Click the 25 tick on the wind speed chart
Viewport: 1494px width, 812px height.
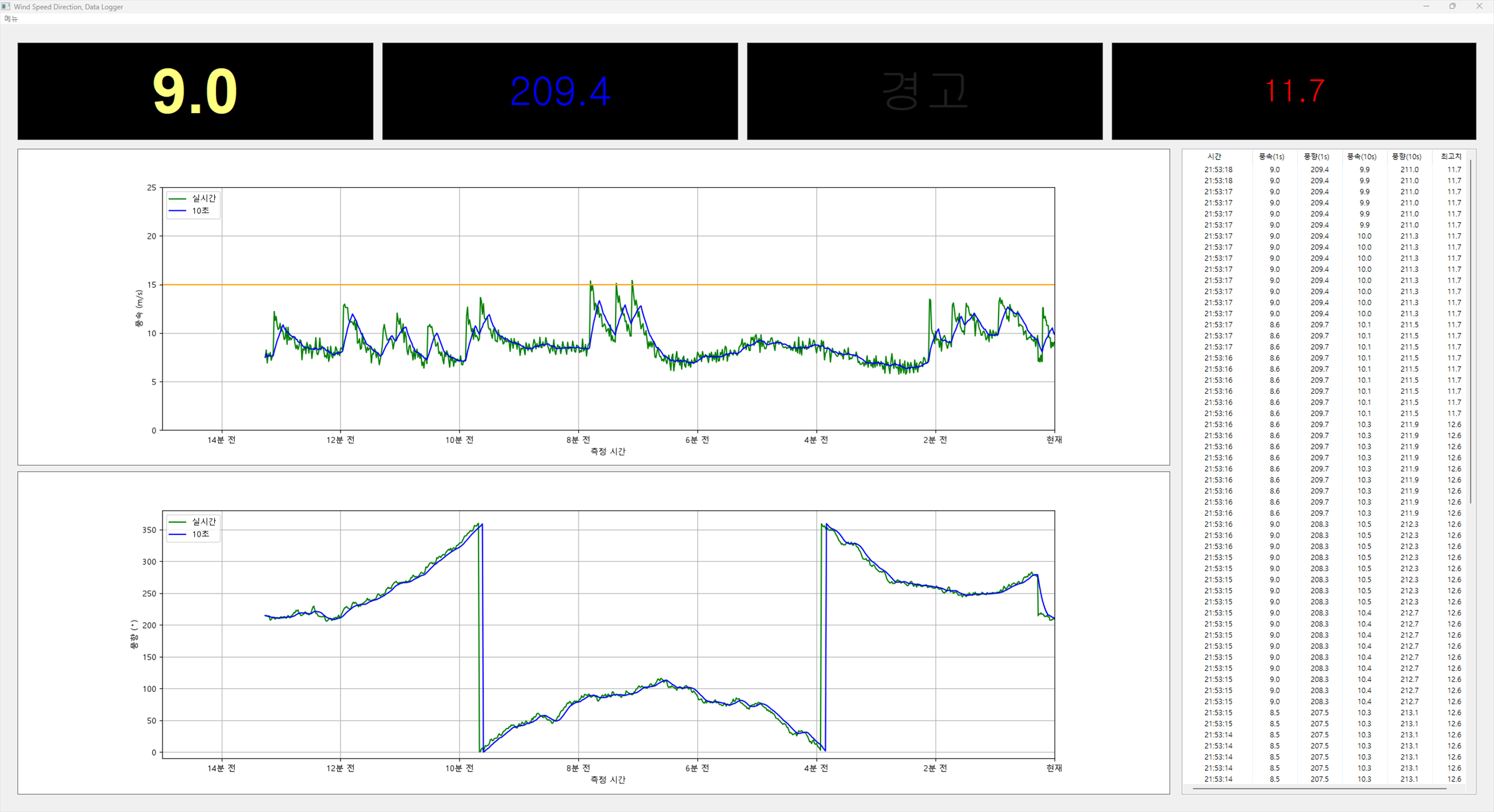pos(151,187)
